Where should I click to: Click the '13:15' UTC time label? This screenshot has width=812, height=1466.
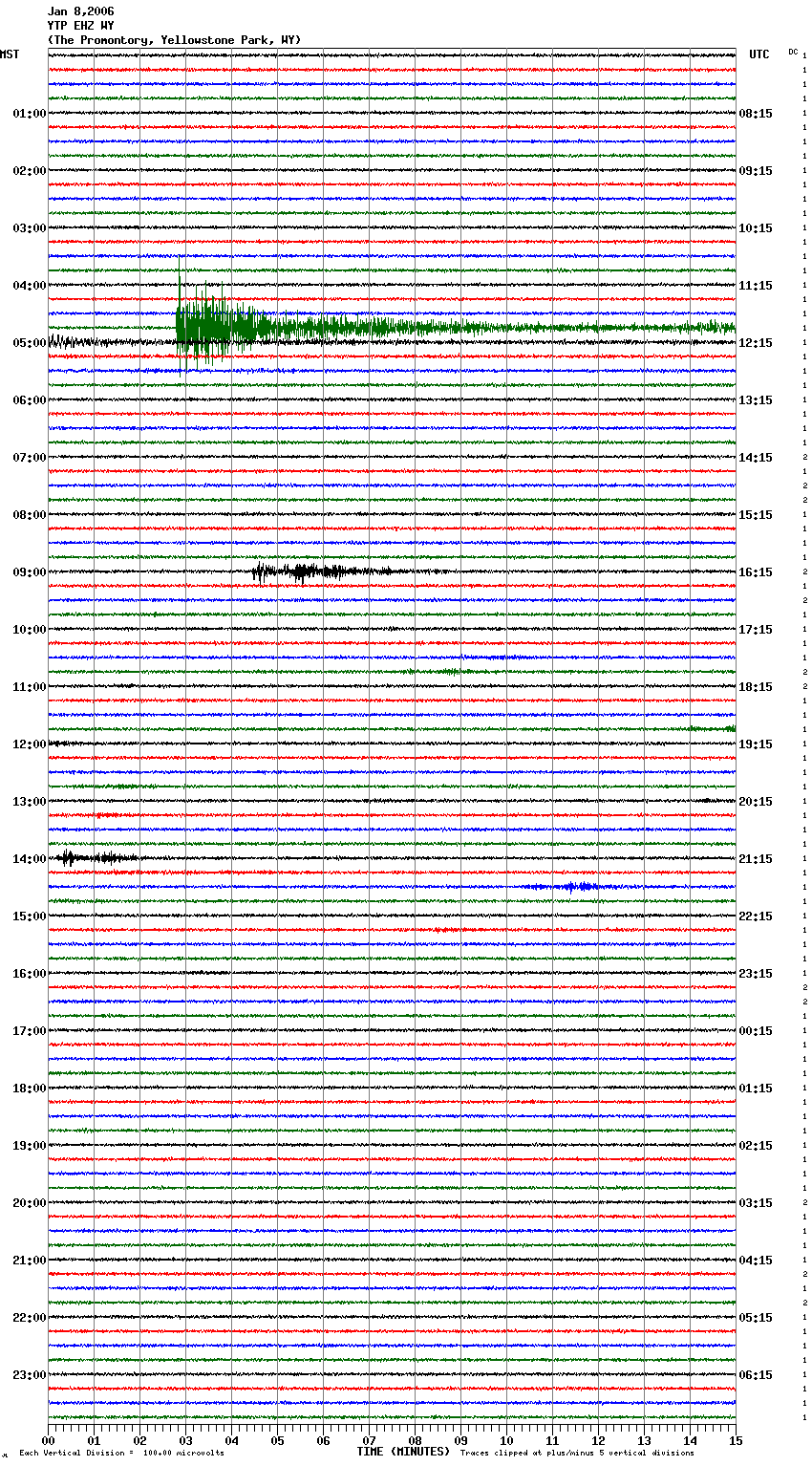(756, 400)
